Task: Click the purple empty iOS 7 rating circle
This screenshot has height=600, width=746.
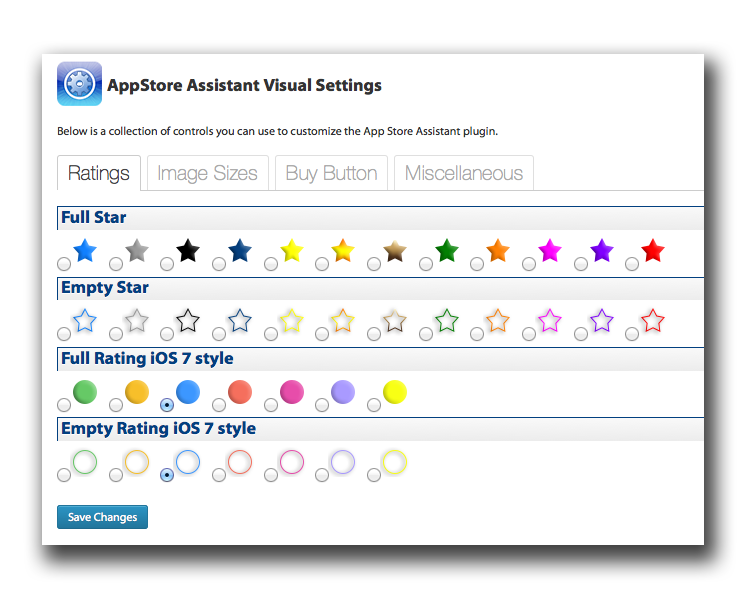Action: coord(343,462)
